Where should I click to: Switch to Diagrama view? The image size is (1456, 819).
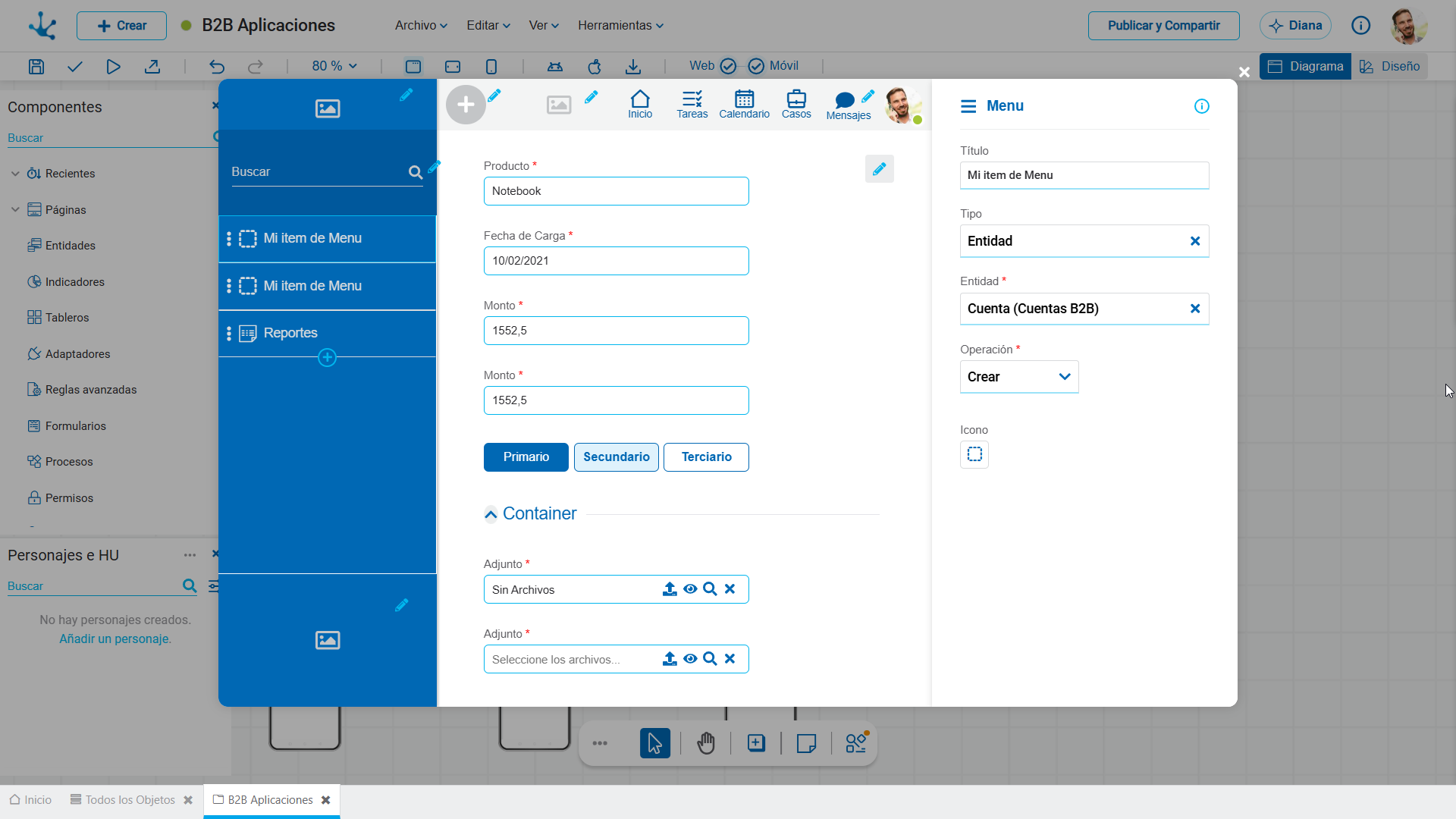tap(1305, 67)
